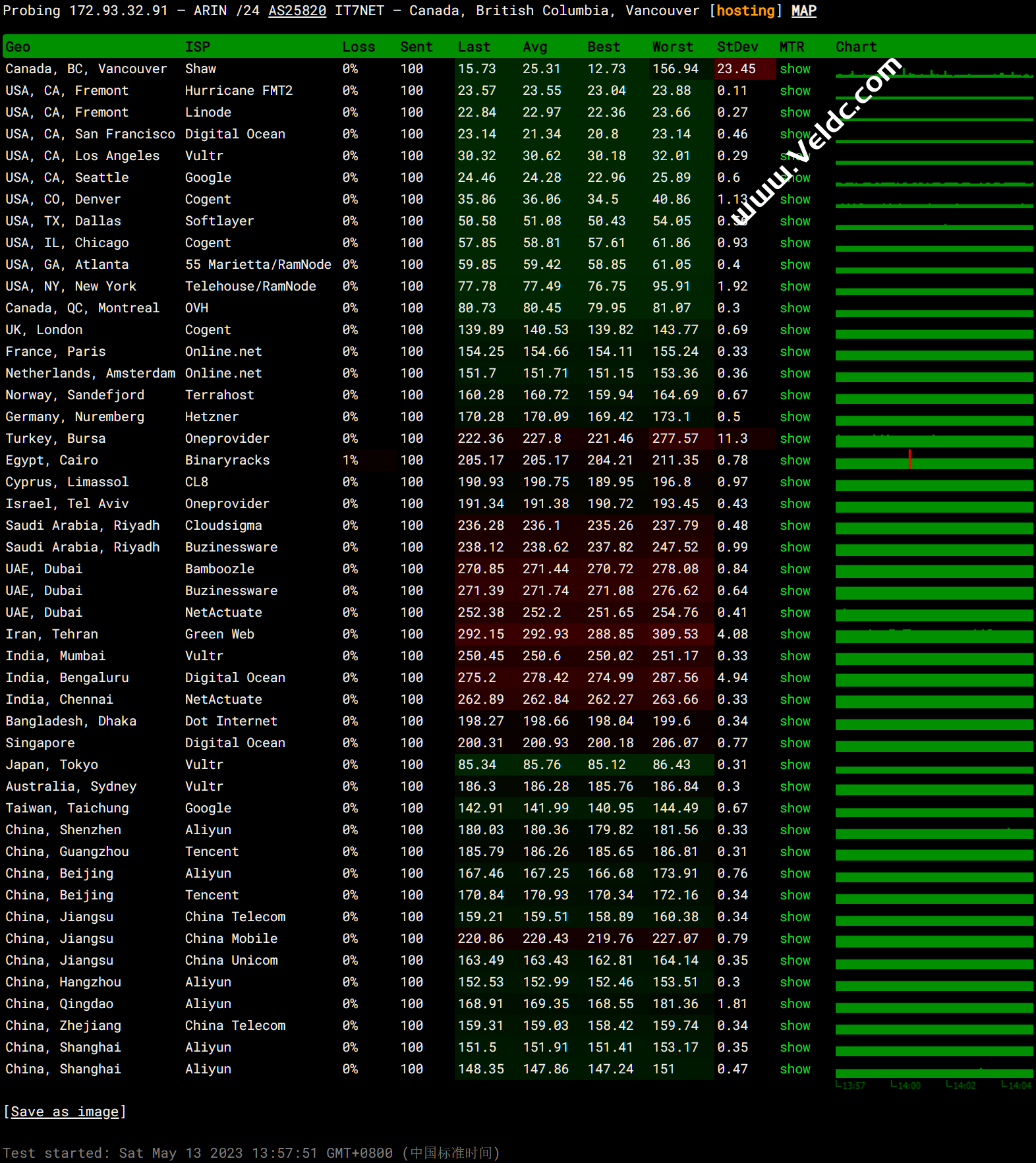Image resolution: width=1036 pixels, height=1163 pixels.
Task: Click the Sent column header
Action: click(416, 47)
